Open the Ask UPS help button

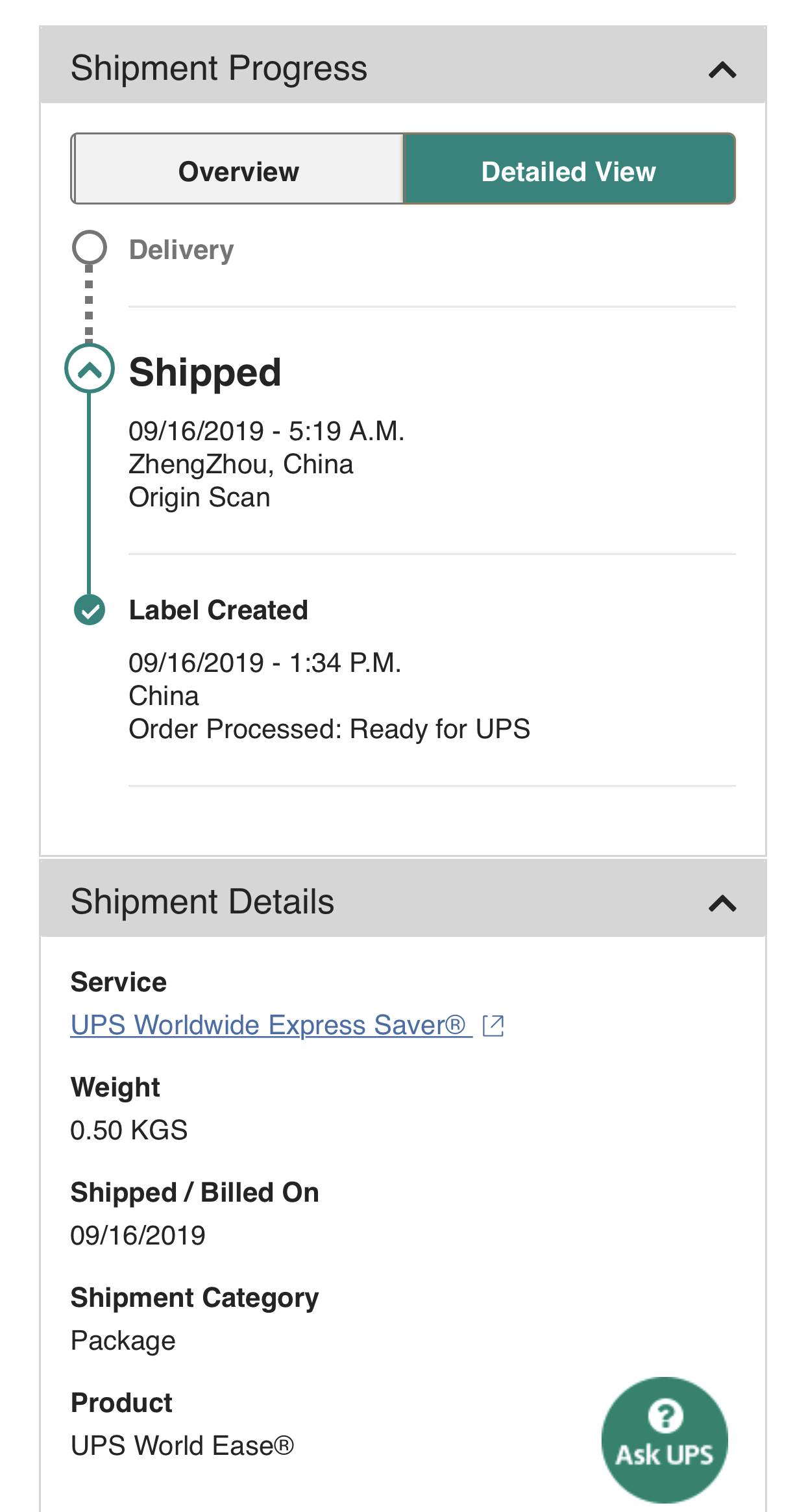pyautogui.click(x=665, y=1439)
